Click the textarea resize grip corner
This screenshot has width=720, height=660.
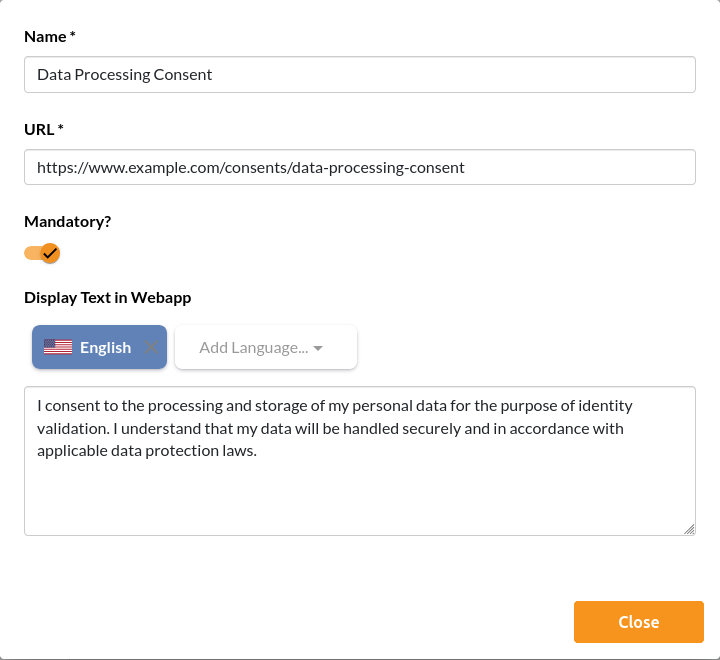(689, 529)
